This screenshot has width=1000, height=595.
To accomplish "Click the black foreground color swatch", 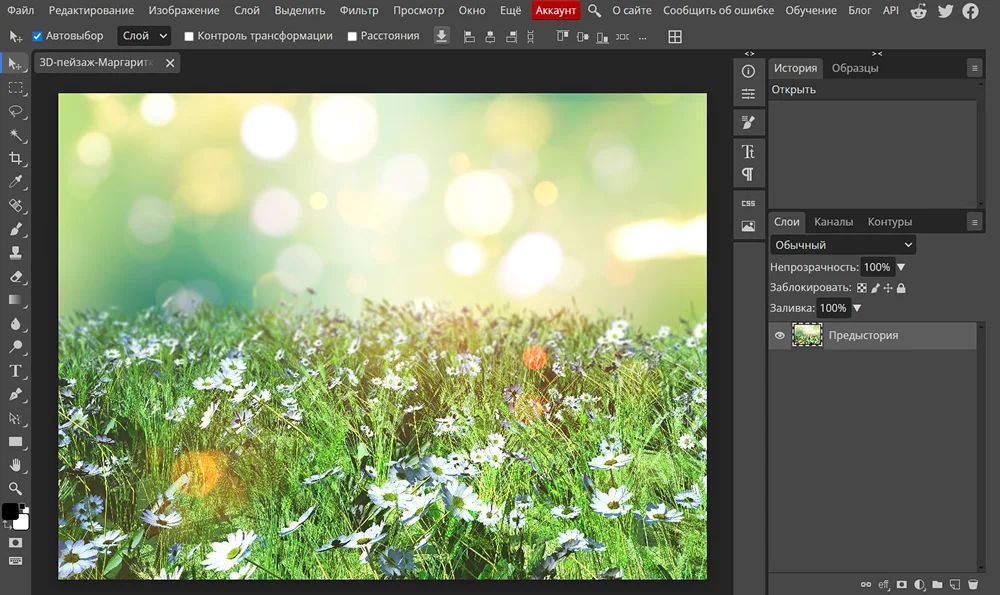I will [10, 512].
